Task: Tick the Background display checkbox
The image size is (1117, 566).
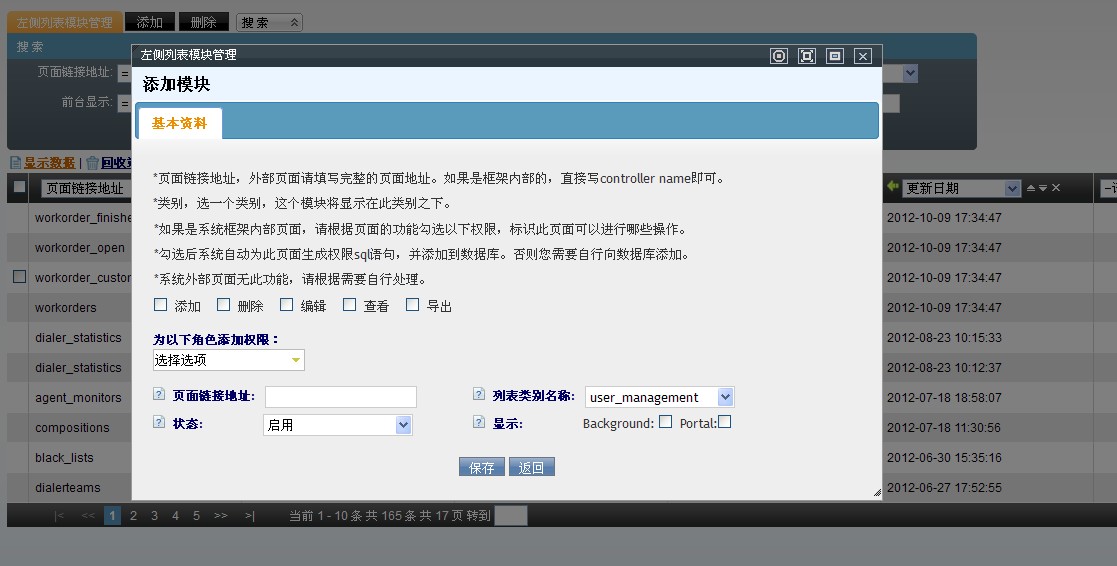Action: (665, 422)
